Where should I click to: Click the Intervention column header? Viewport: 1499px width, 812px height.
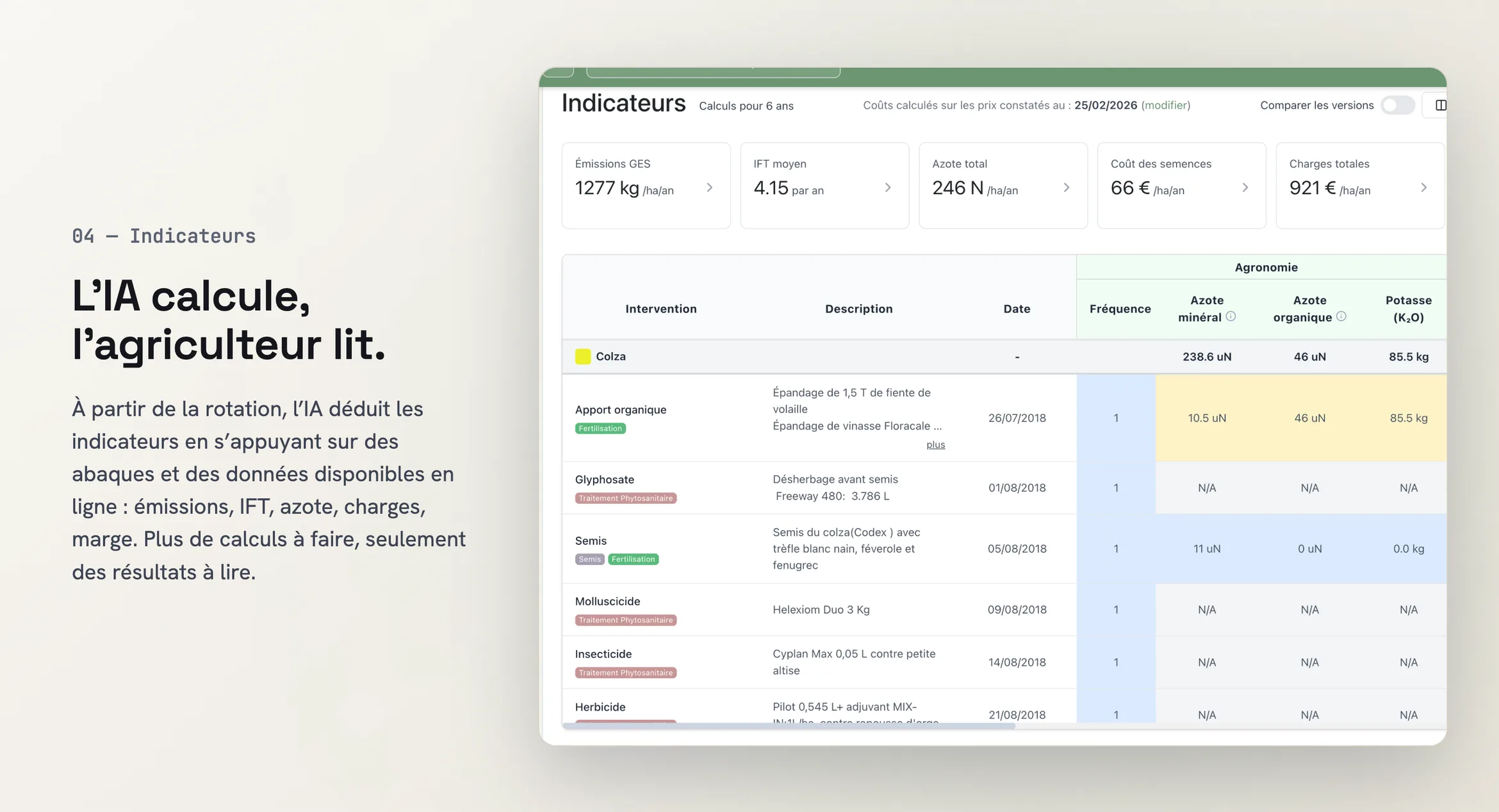(x=660, y=309)
